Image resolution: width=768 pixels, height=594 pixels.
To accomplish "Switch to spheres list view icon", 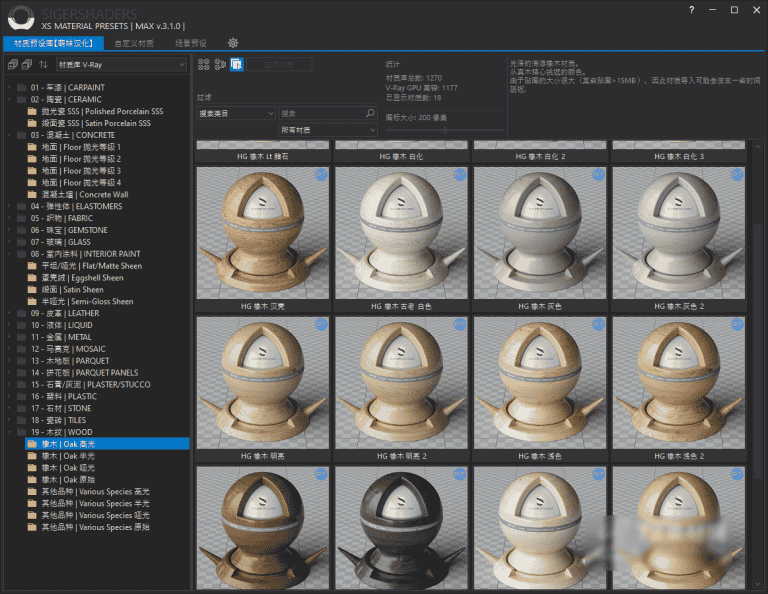I will coord(220,64).
